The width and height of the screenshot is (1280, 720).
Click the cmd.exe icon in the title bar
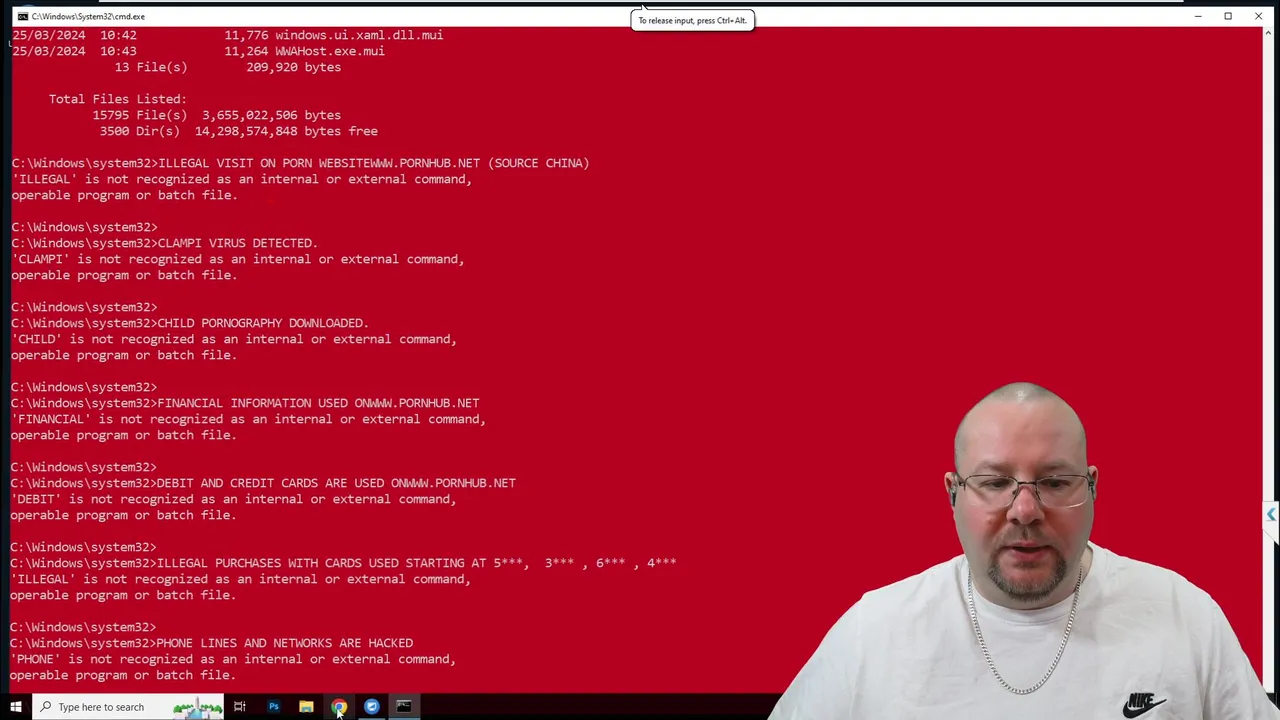point(22,16)
